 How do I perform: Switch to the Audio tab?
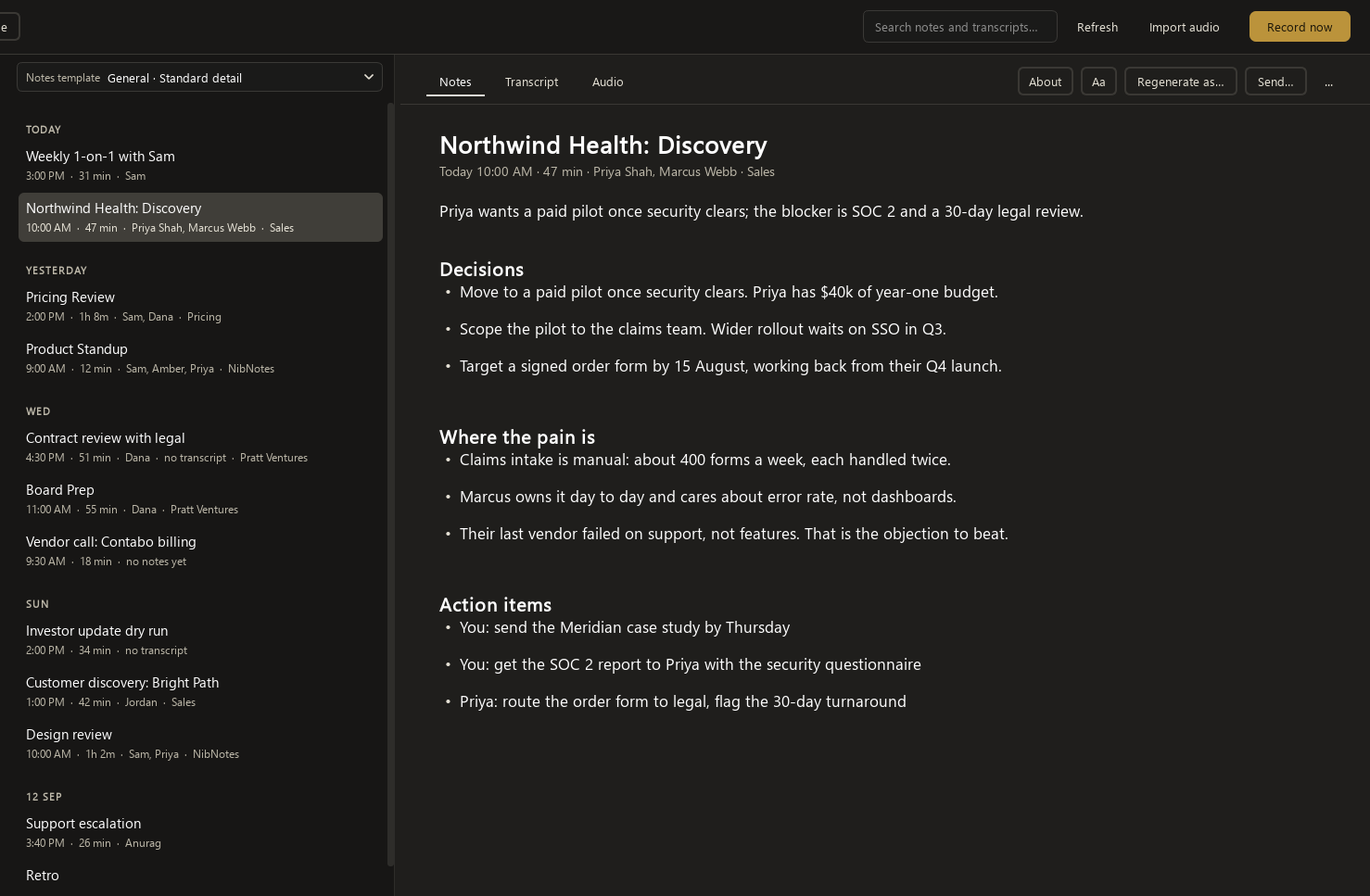pyautogui.click(x=607, y=82)
